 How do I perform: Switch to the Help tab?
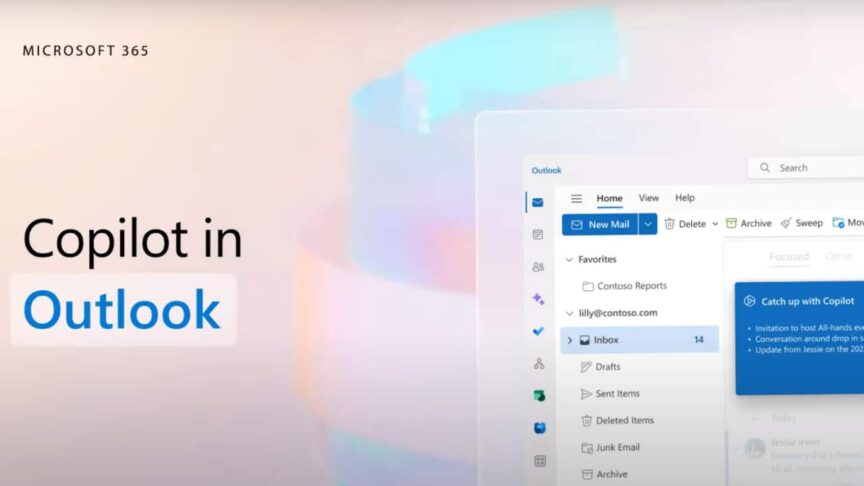pyautogui.click(x=685, y=198)
